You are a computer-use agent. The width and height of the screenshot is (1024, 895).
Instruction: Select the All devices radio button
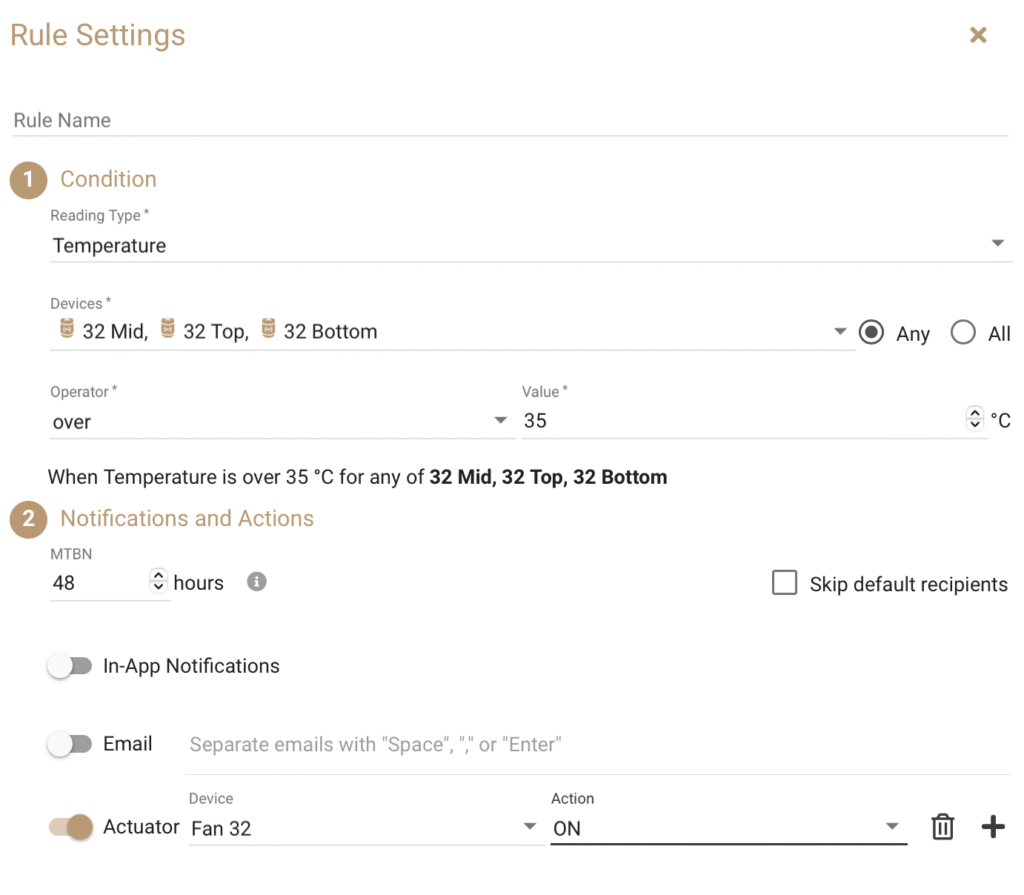(x=963, y=333)
